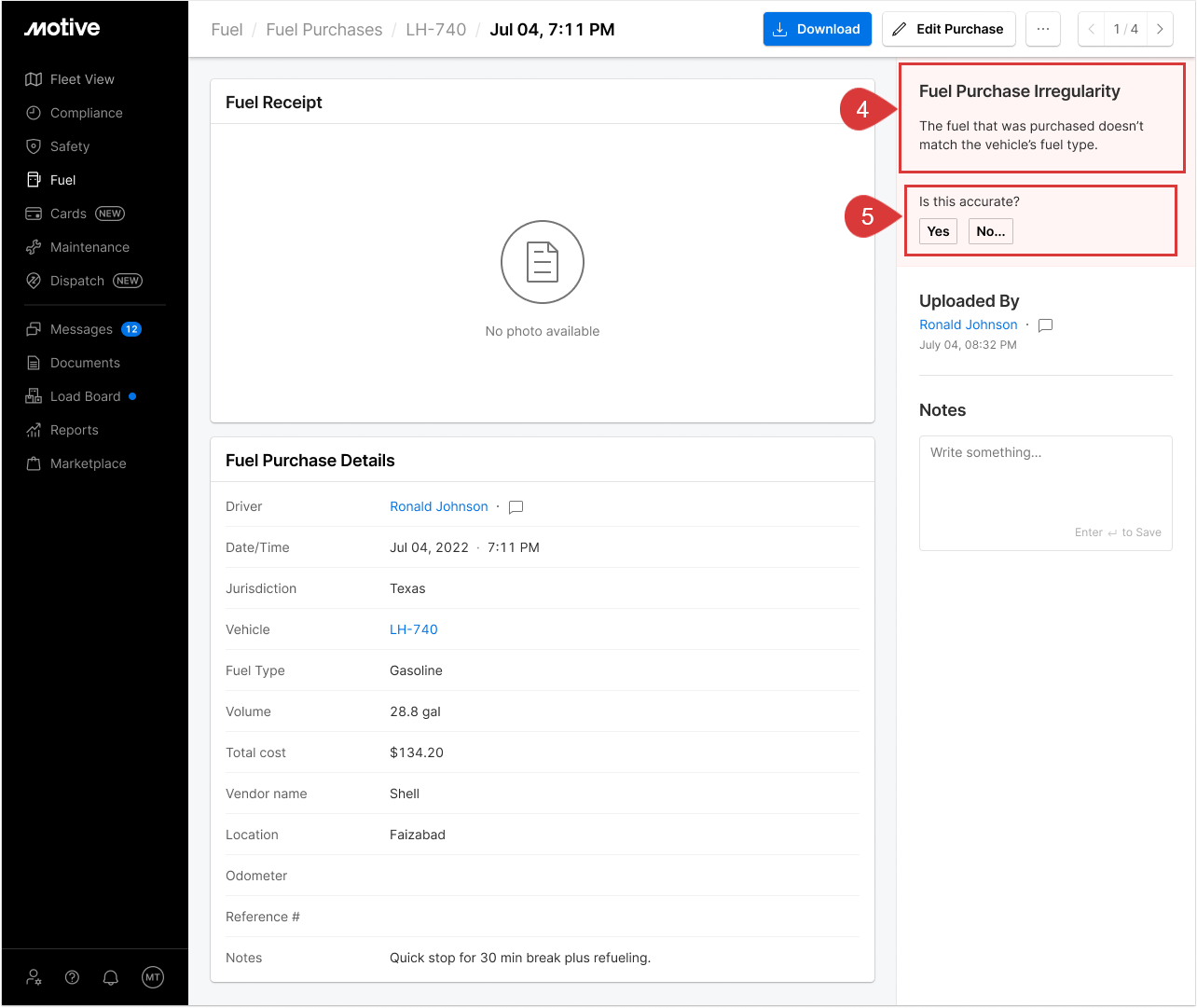The width and height of the screenshot is (1197, 1008).
Task: Select the $134.20 total cost value
Action: (417, 753)
